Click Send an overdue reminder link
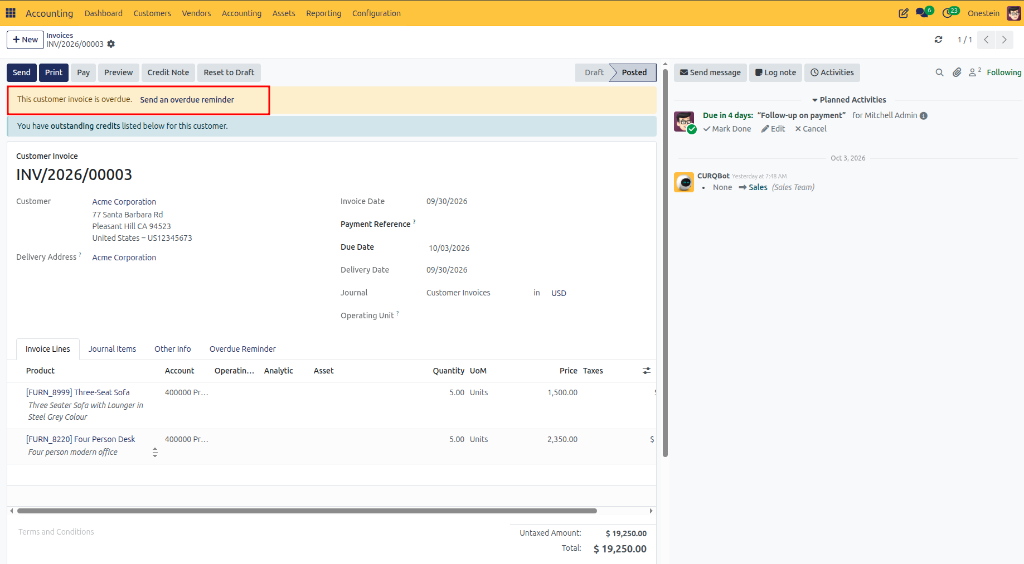The image size is (1024, 564). [187, 100]
